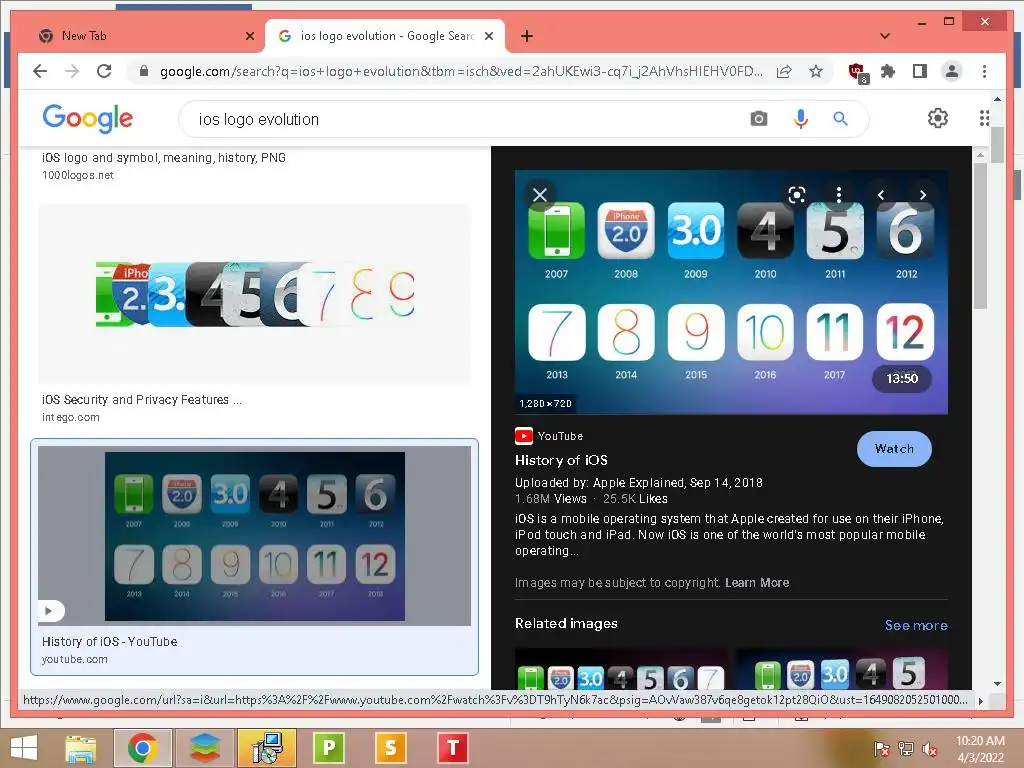This screenshot has width=1024, height=768.
Task: Open the green P taskbar app
Action: click(328, 748)
